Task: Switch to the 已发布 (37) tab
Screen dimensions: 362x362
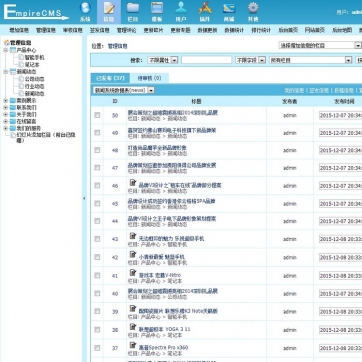Action: (110, 78)
